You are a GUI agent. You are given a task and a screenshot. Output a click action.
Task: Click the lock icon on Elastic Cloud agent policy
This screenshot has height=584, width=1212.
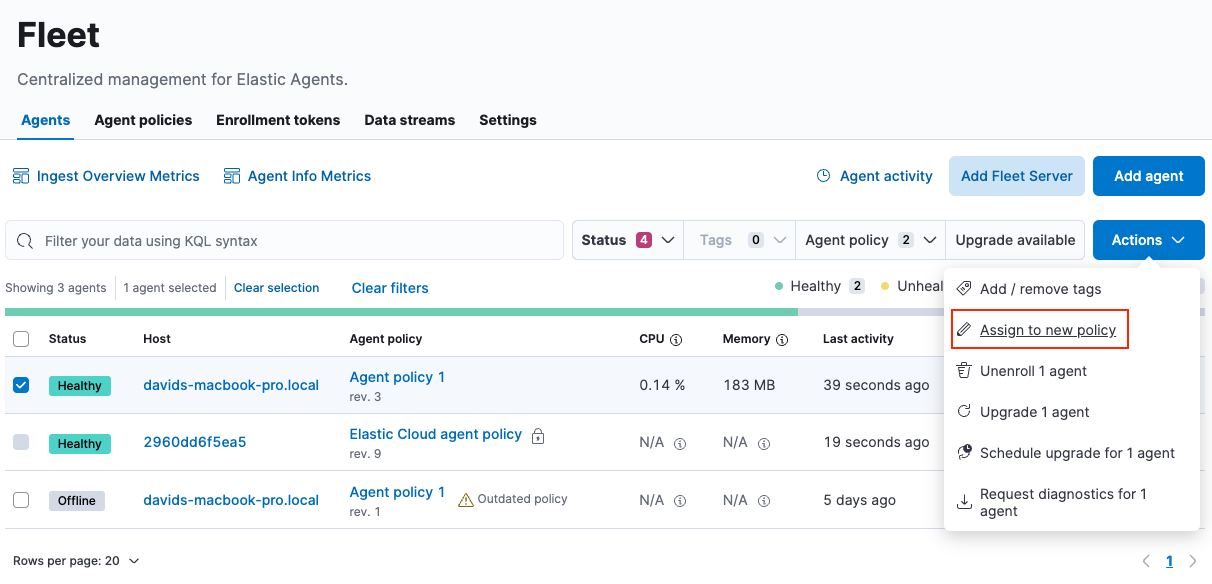(x=538, y=436)
